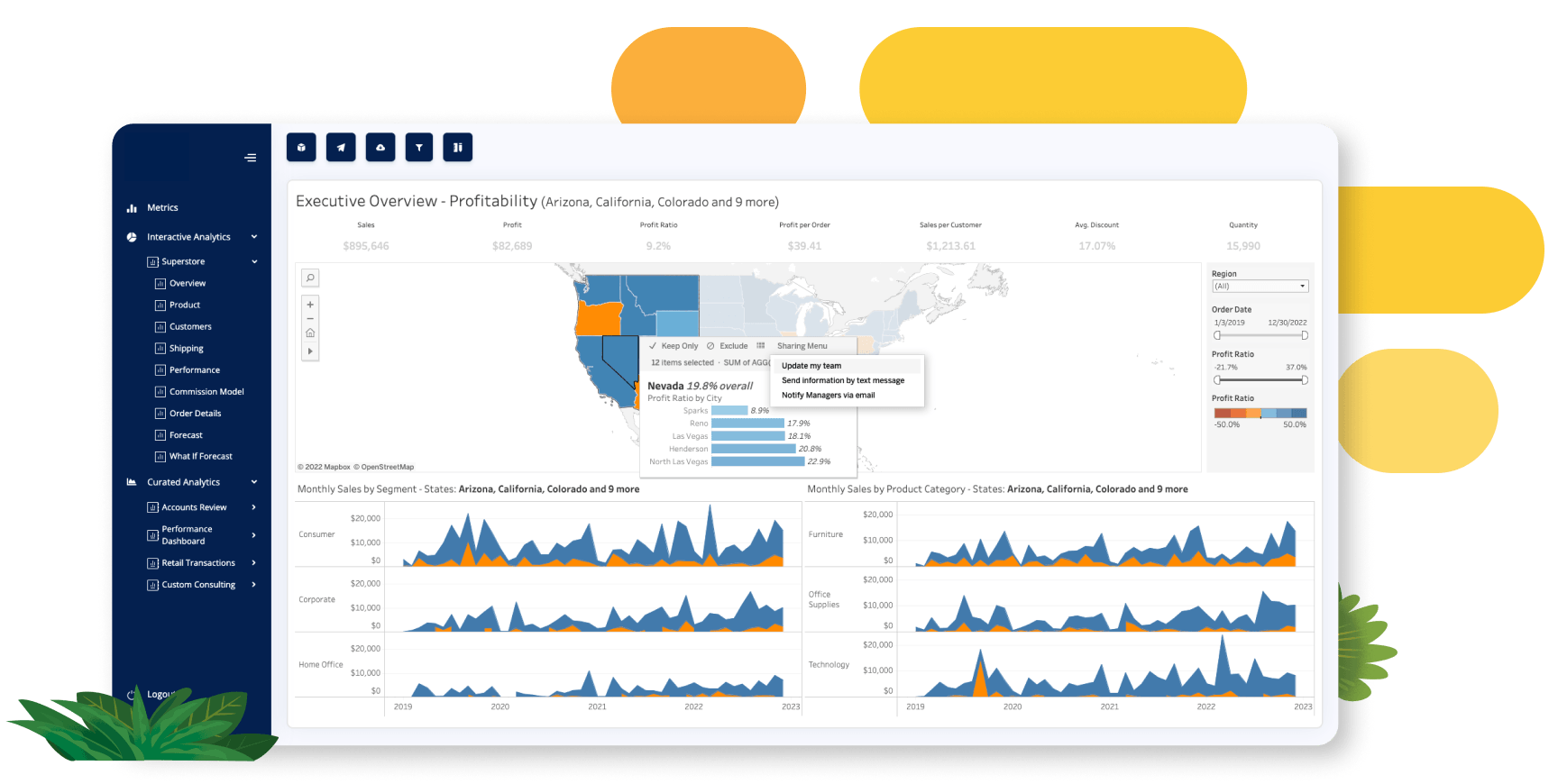Viewport: 1558px width, 784px height.
Task: Click the Oregon state on the map
Action: 598,318
